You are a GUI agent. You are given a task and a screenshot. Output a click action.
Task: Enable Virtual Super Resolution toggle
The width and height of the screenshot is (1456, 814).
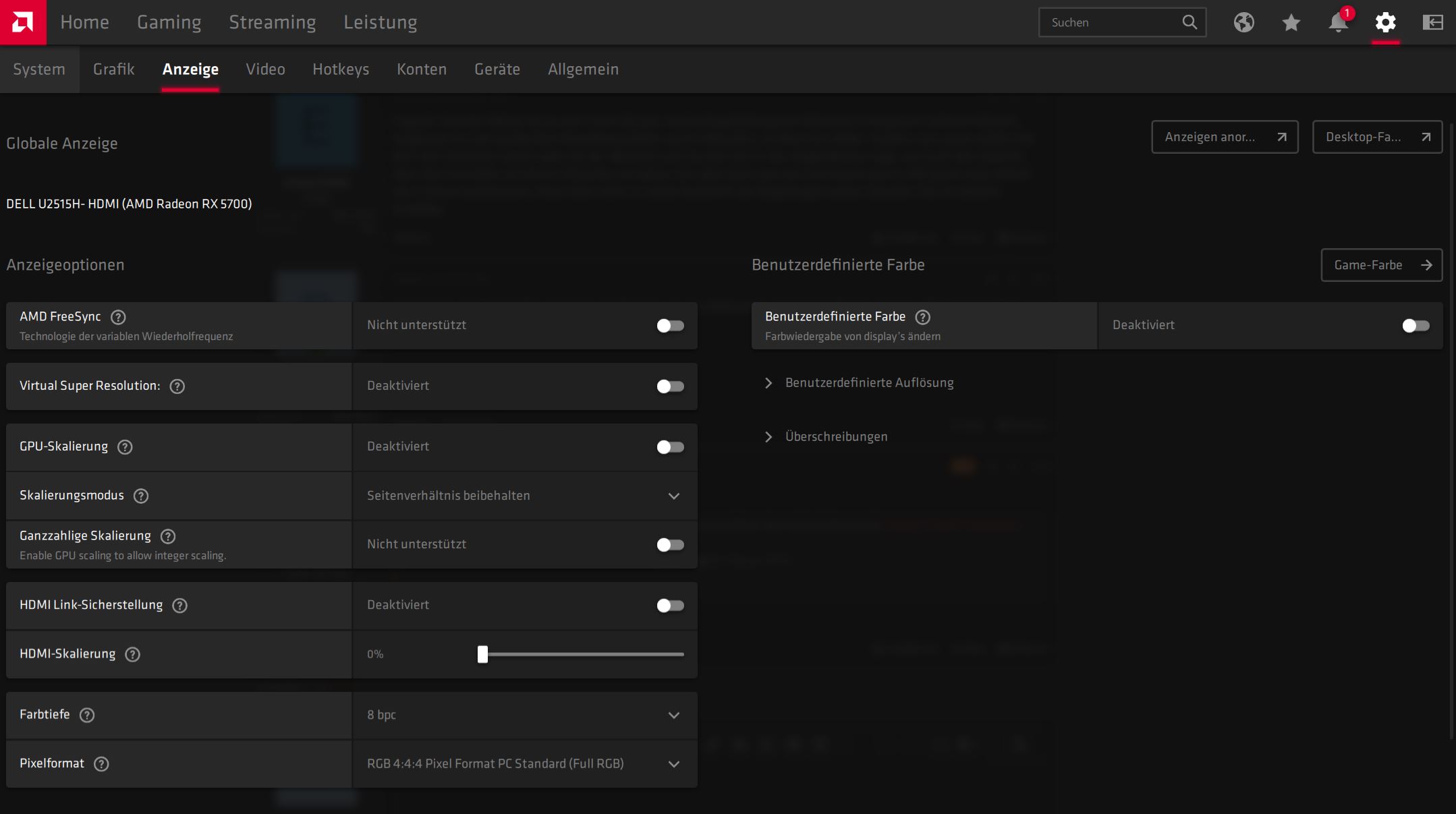tap(670, 386)
